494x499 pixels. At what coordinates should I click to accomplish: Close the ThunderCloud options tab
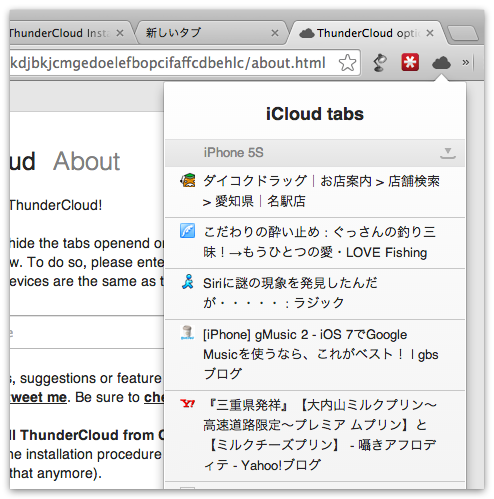click(x=430, y=33)
